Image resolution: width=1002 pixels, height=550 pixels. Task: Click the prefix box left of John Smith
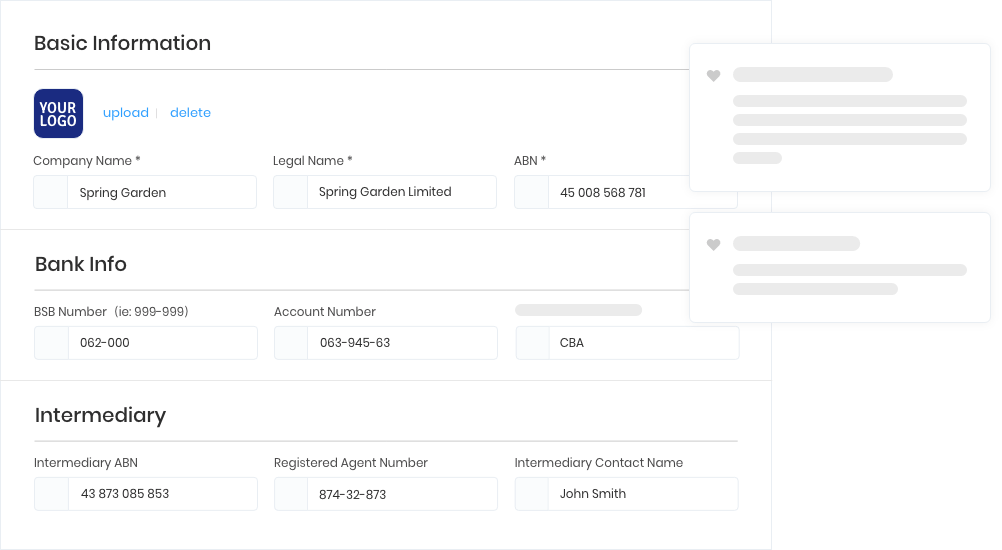[x=532, y=494]
